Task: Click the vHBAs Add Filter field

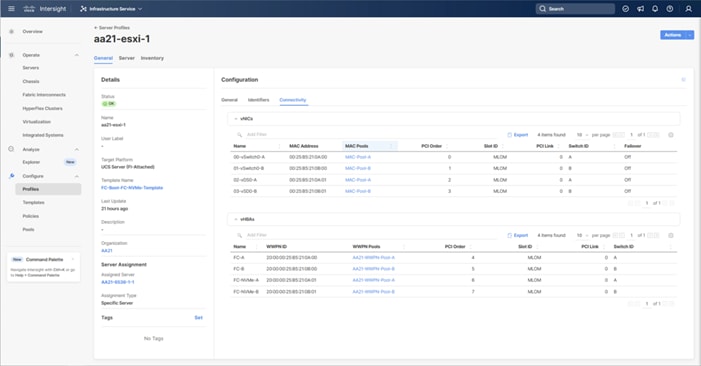Action: 367,235
